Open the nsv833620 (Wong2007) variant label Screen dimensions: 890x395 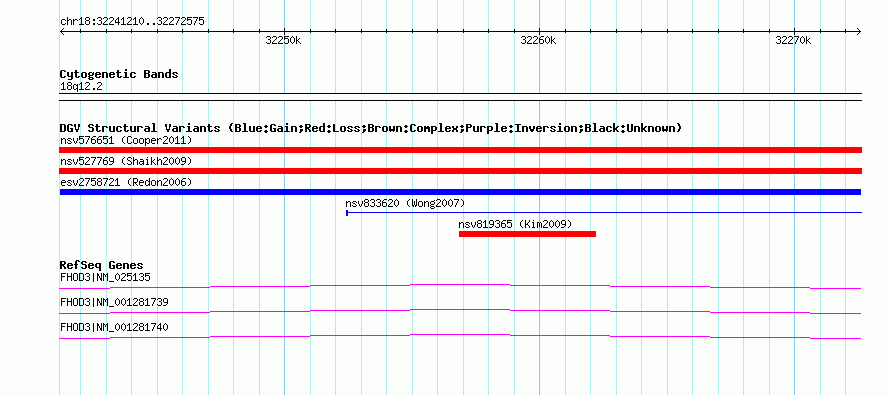point(405,203)
